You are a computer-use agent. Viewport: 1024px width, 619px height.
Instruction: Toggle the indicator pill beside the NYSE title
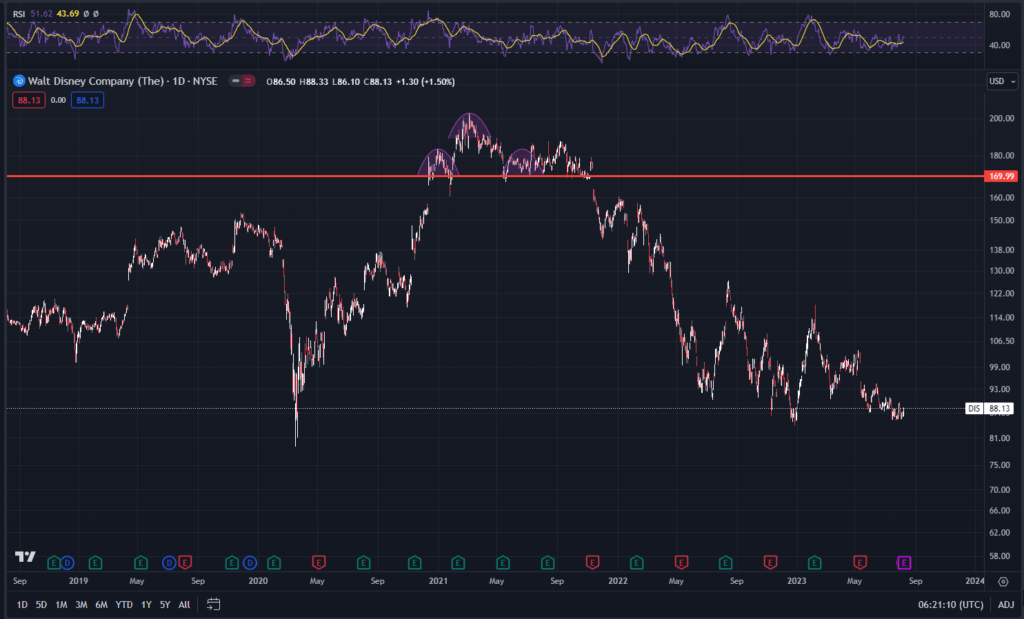click(242, 81)
